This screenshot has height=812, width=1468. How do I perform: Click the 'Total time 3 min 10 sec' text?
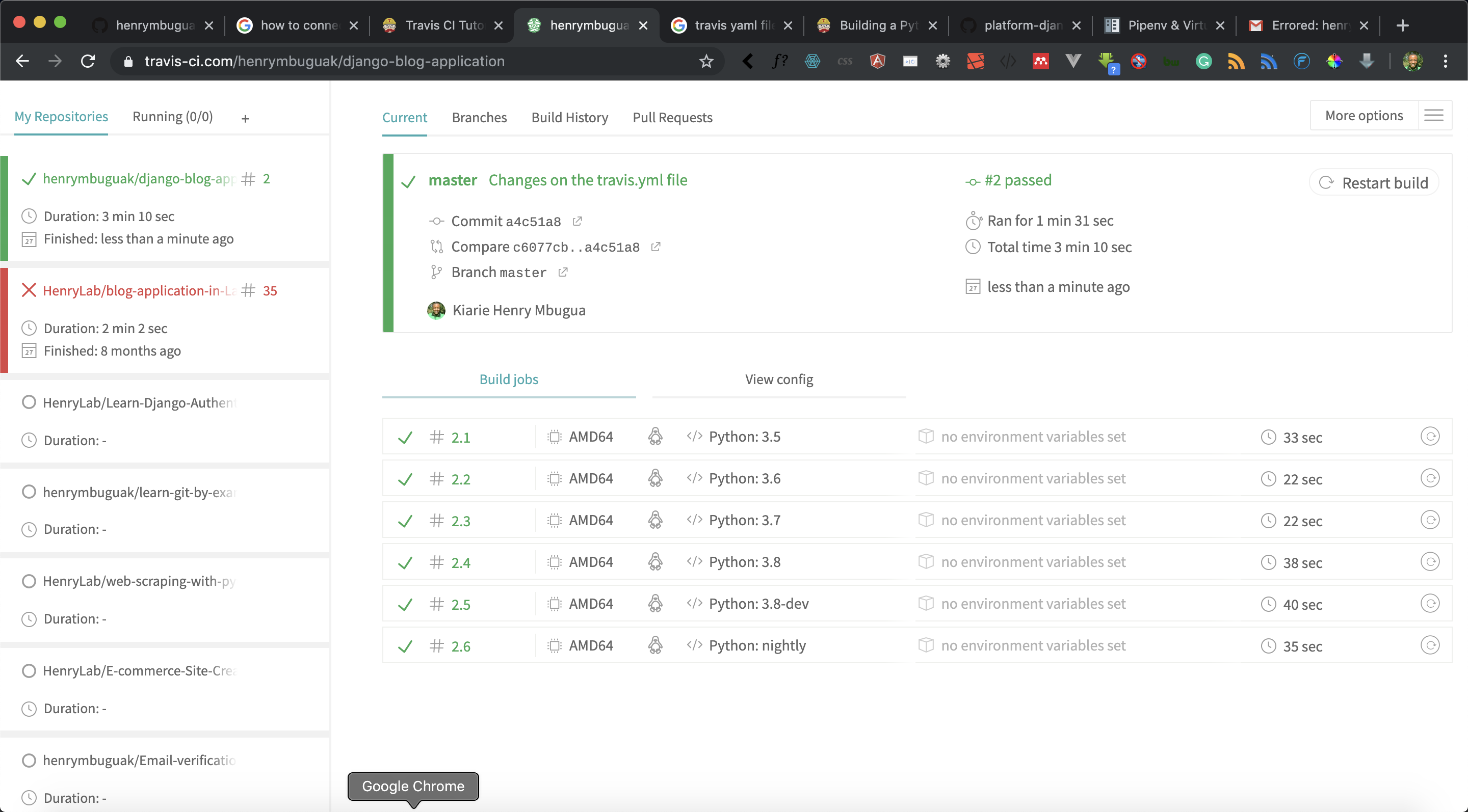[1059, 247]
